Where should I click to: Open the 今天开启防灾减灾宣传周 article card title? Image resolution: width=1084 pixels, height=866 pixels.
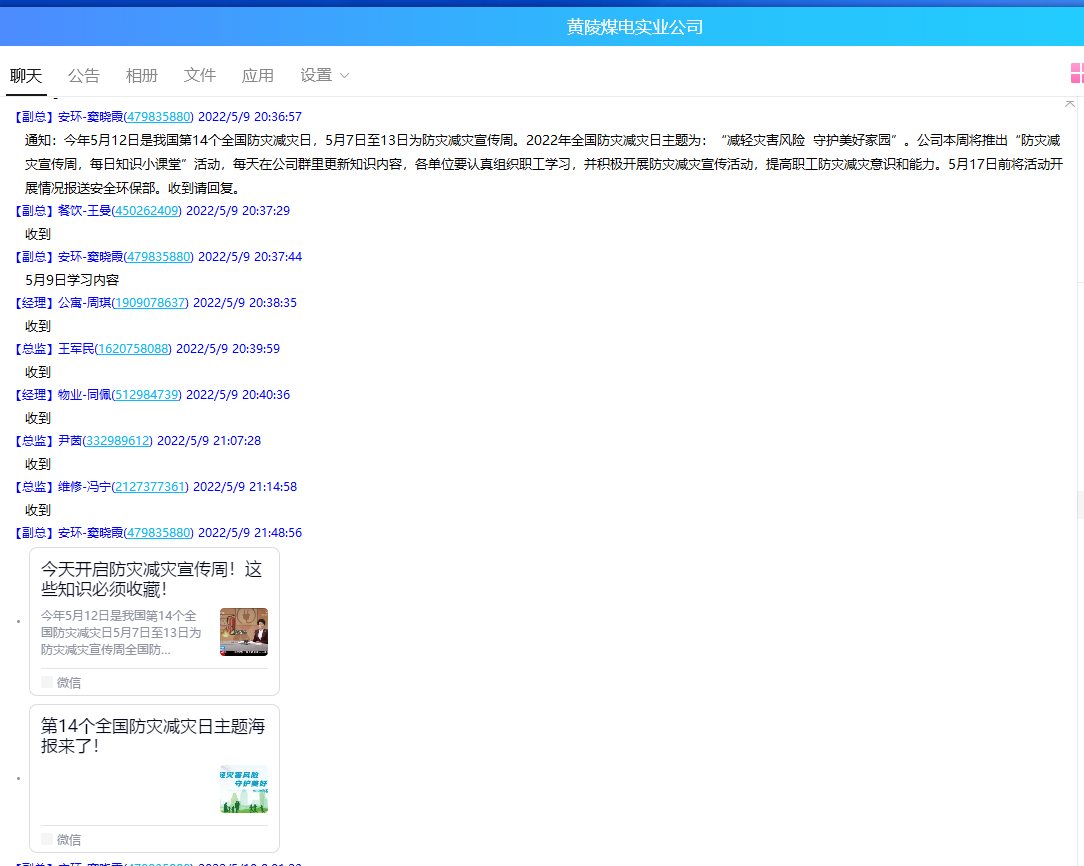click(x=151, y=579)
